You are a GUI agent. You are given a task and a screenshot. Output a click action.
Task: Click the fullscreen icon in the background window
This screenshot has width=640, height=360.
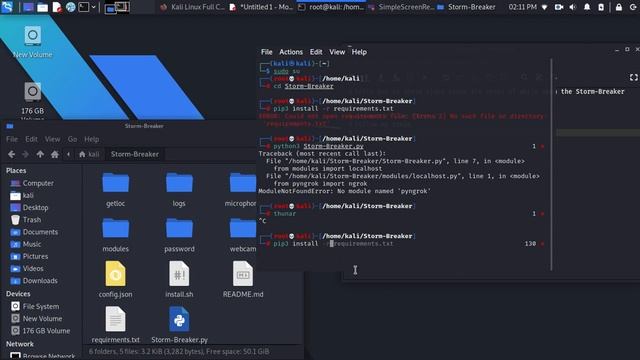[633, 77]
